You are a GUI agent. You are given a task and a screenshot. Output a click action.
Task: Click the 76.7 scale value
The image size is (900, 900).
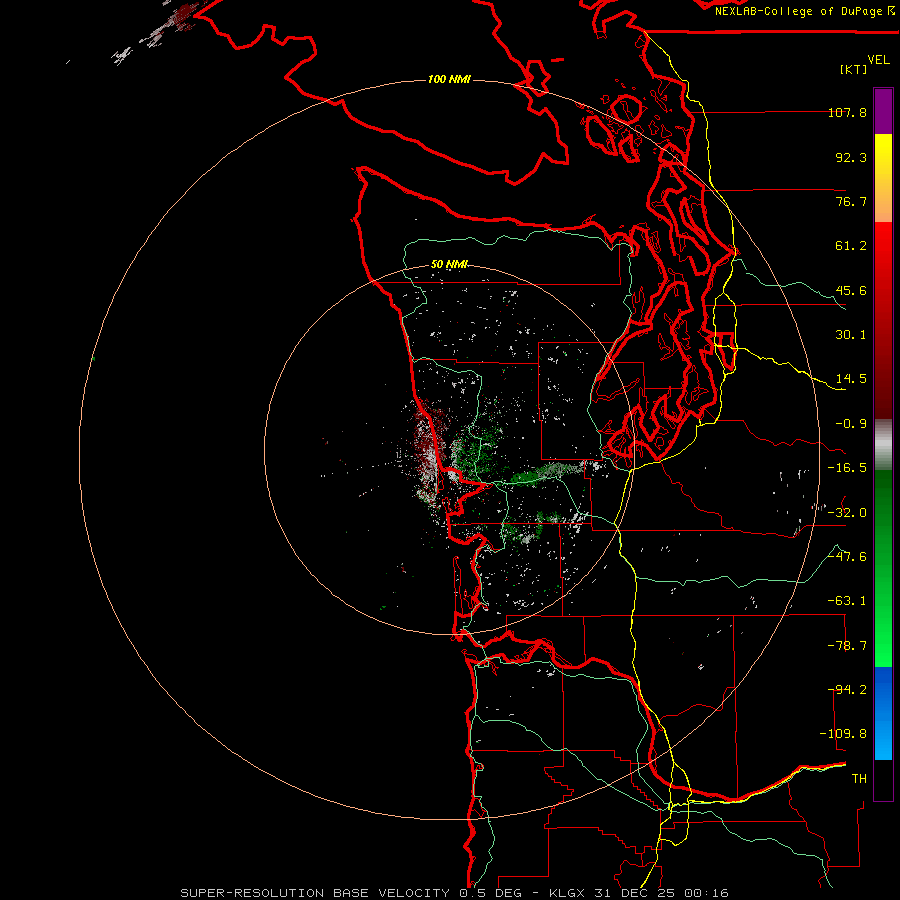(x=851, y=201)
